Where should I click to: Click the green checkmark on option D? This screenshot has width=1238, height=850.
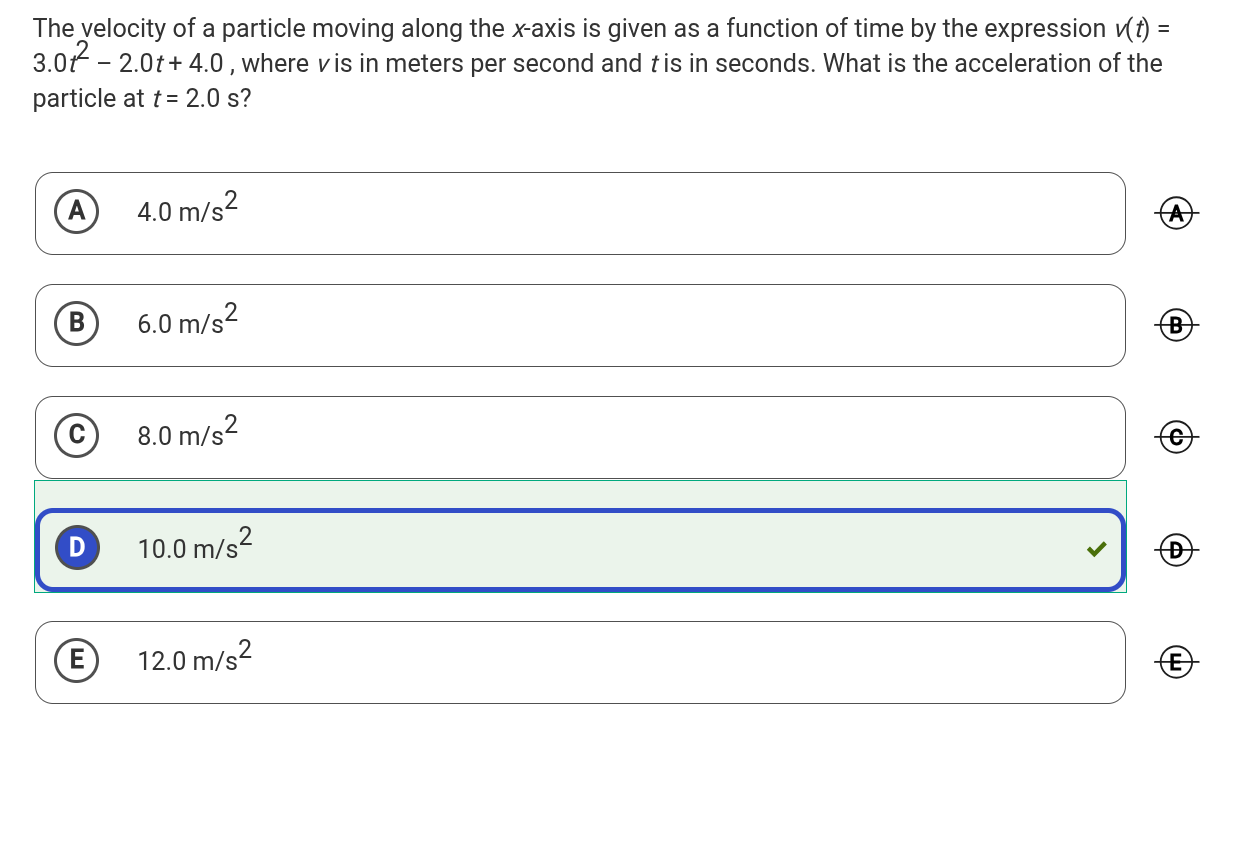pos(1096,549)
